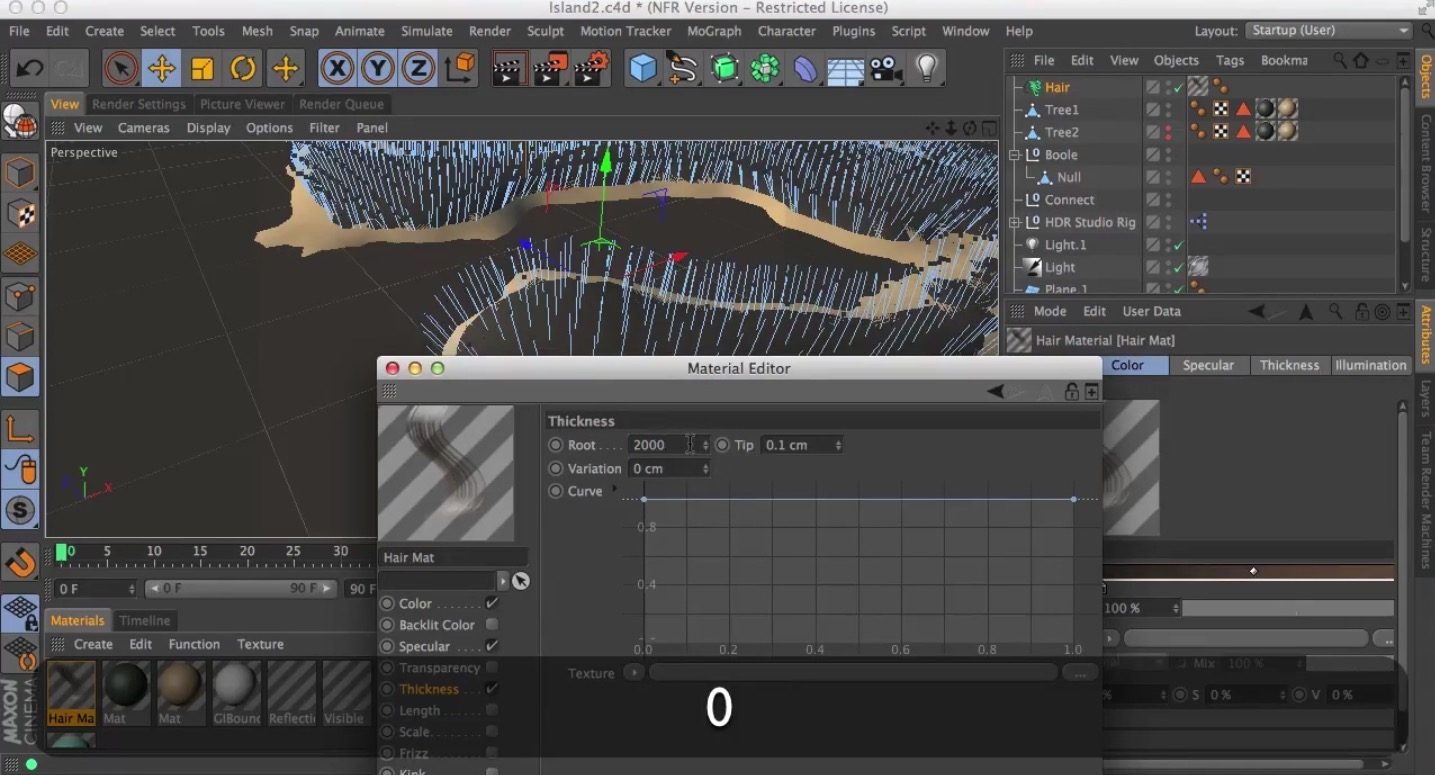The width and height of the screenshot is (1435, 775).
Task: Open the MoGraph menu
Action: 714,31
